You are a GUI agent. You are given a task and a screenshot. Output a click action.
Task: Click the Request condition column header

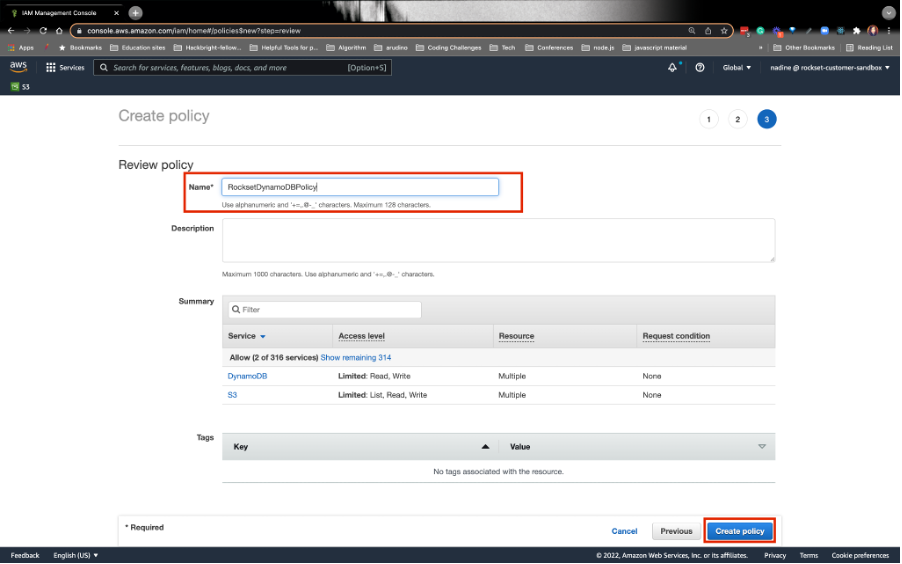click(676, 336)
